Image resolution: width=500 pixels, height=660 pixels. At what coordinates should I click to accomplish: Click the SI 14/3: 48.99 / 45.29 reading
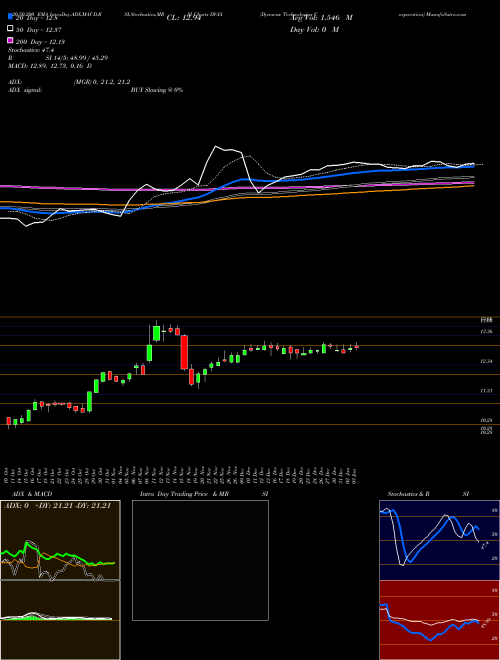point(77,58)
